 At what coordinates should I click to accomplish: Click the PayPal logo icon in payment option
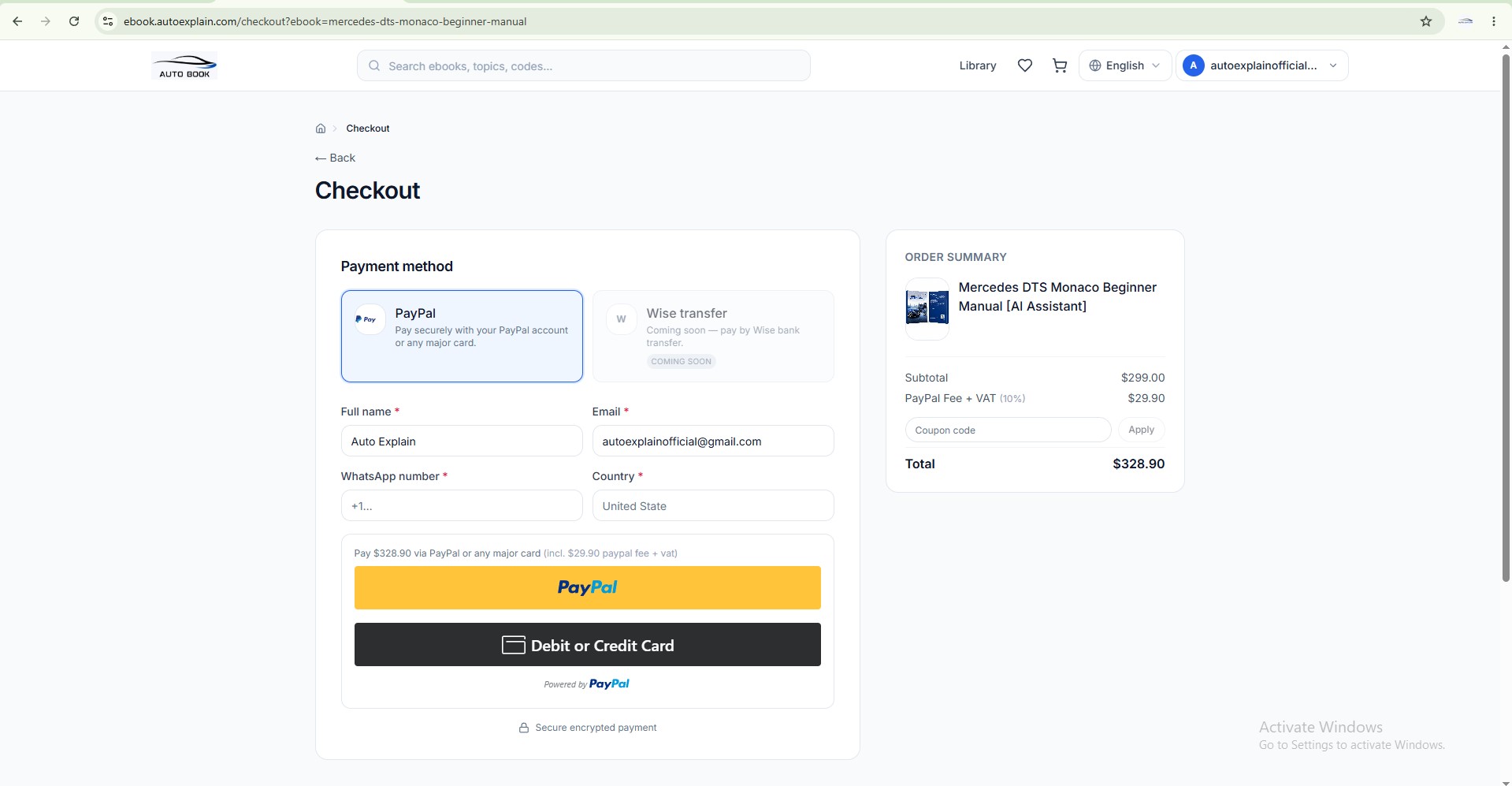(x=370, y=319)
